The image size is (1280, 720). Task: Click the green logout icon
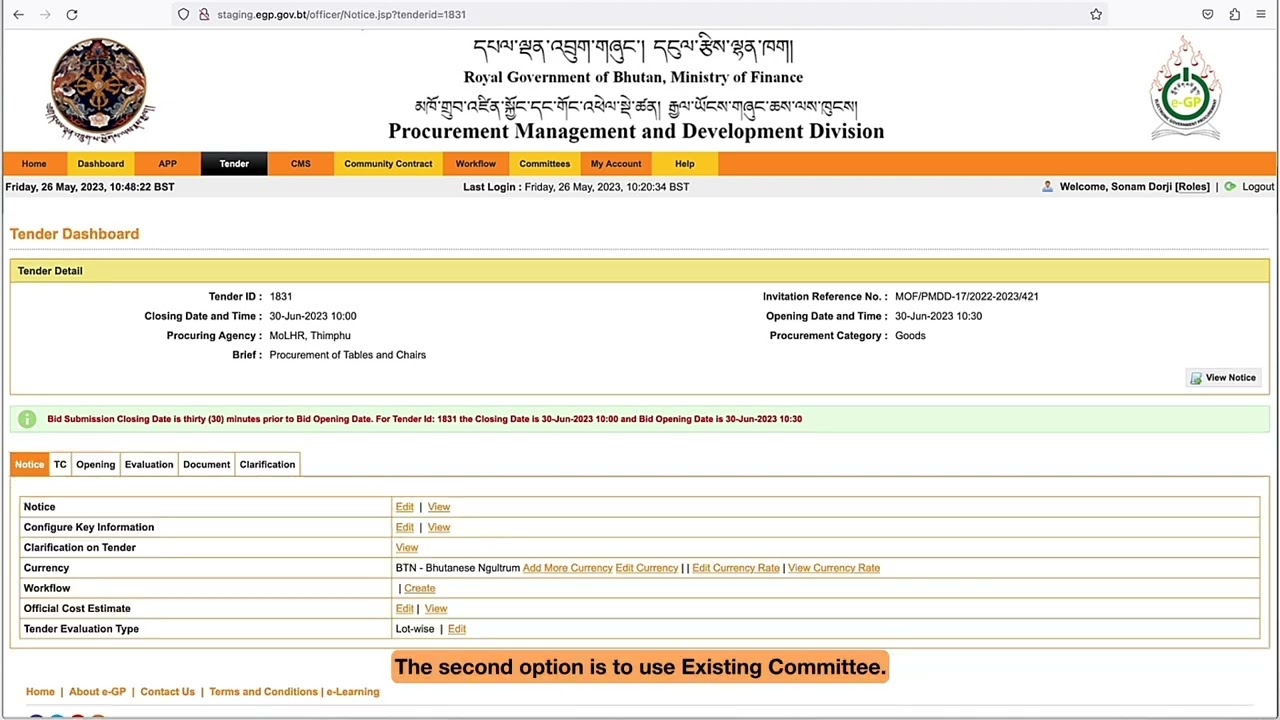[1230, 187]
